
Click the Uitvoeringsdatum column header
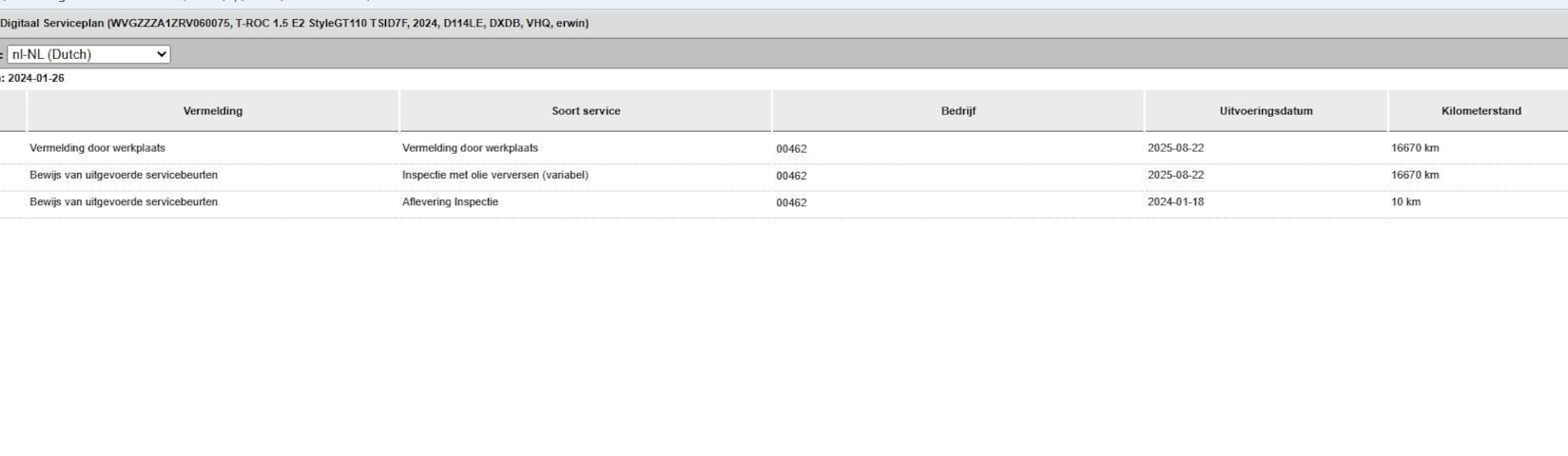(1266, 111)
